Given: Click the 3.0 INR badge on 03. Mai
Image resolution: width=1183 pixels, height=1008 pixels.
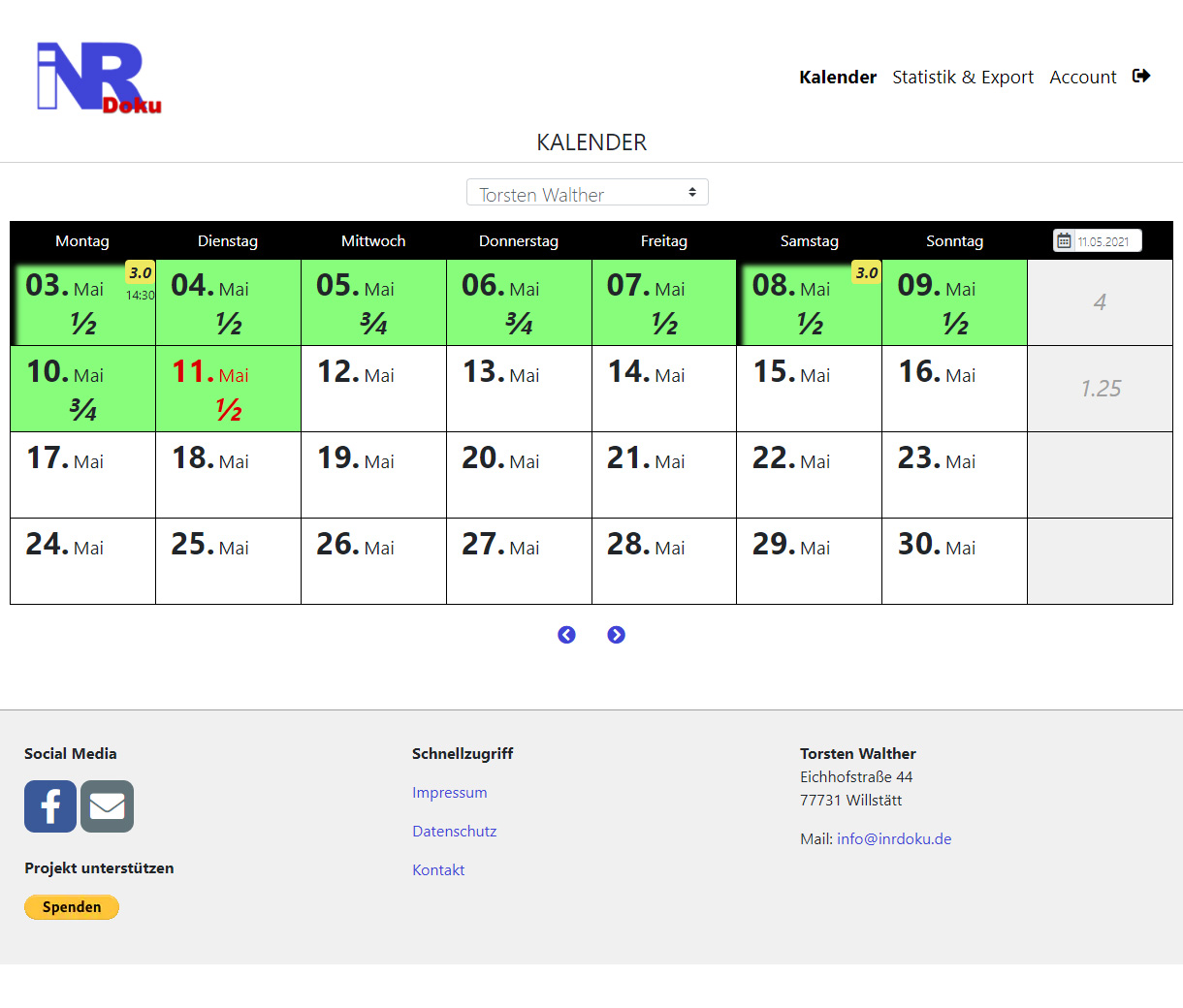Looking at the screenshot, I should click(x=140, y=273).
